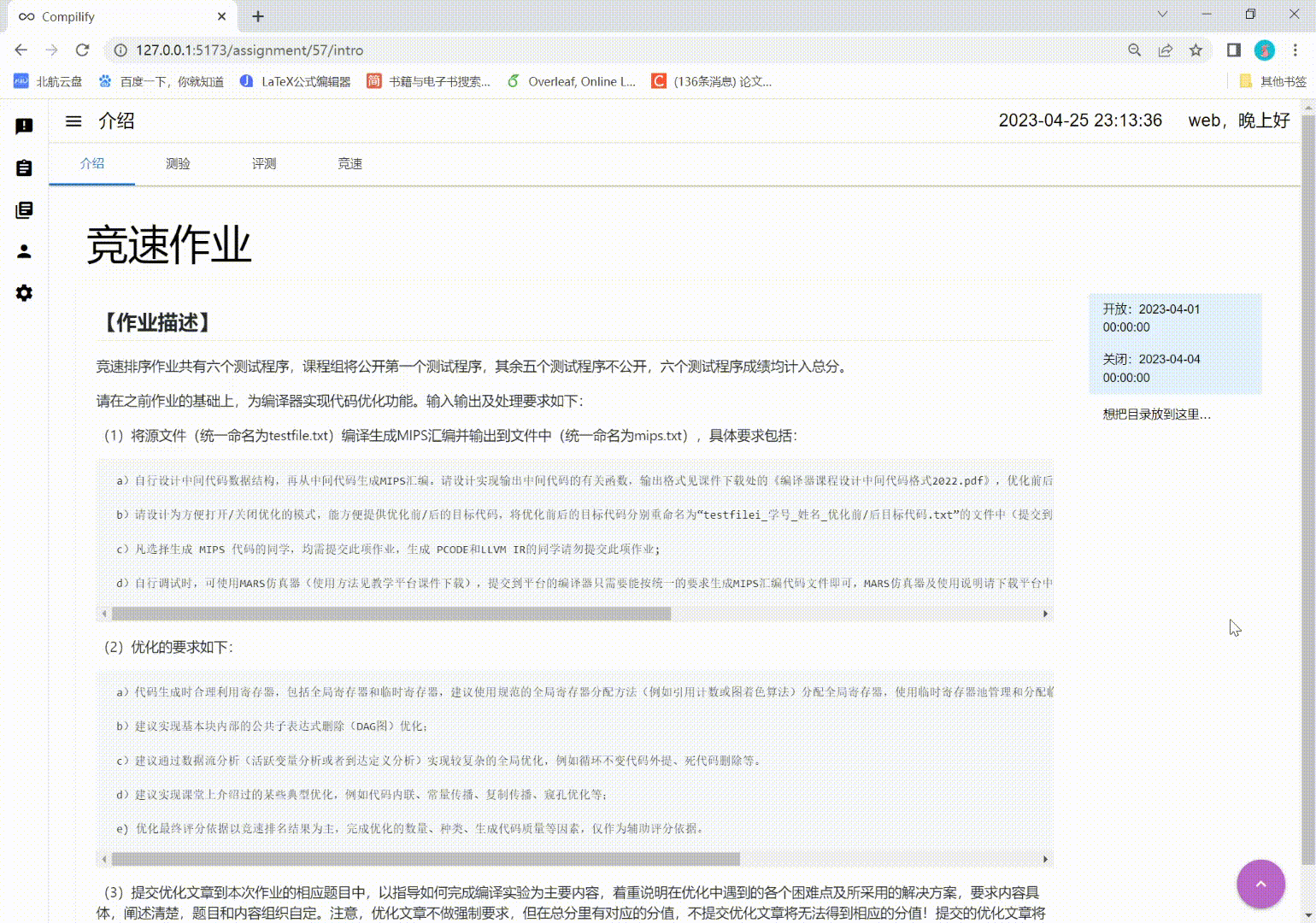Click the 想把目录放到这里 text link
This screenshot has height=923, width=1316.
pos(1154,414)
